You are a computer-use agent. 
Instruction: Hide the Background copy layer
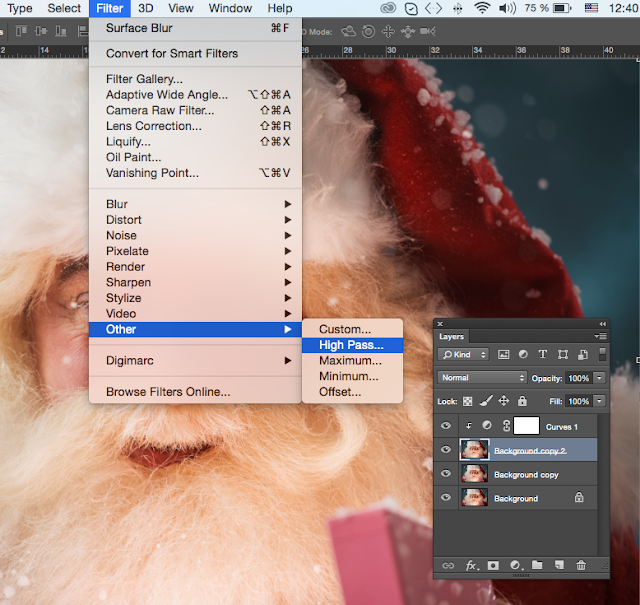point(446,473)
